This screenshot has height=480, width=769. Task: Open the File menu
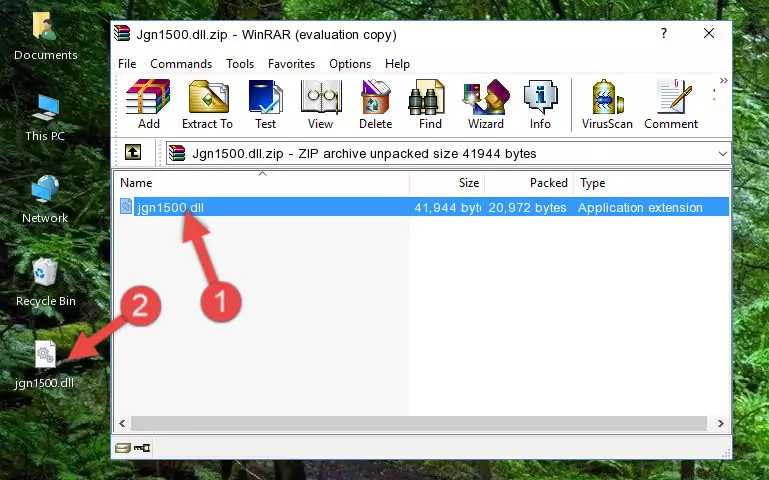[x=127, y=64]
